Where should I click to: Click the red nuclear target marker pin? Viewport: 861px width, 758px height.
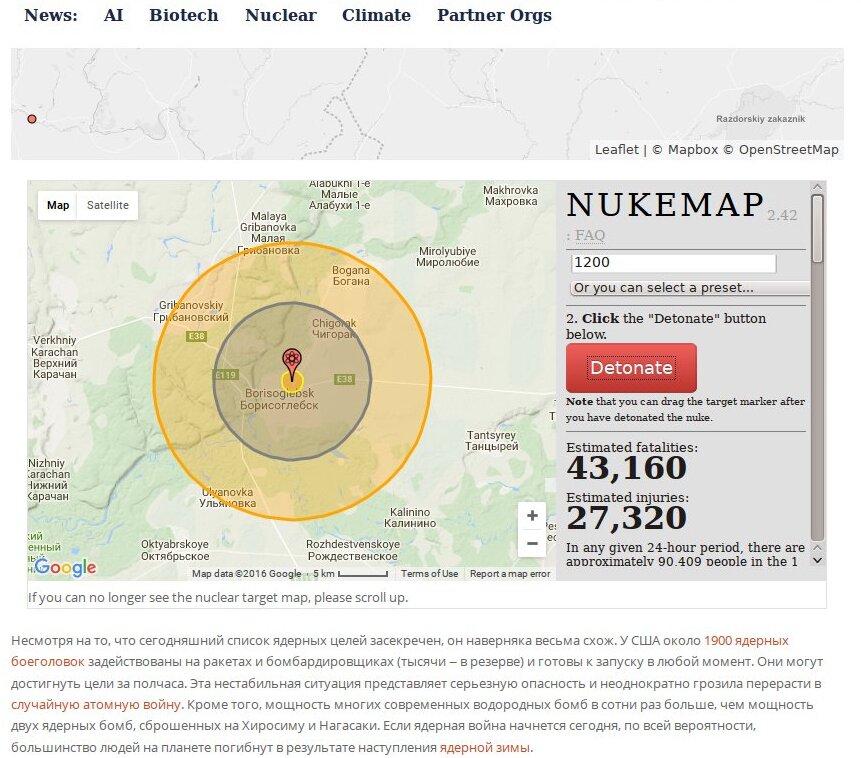(x=292, y=364)
